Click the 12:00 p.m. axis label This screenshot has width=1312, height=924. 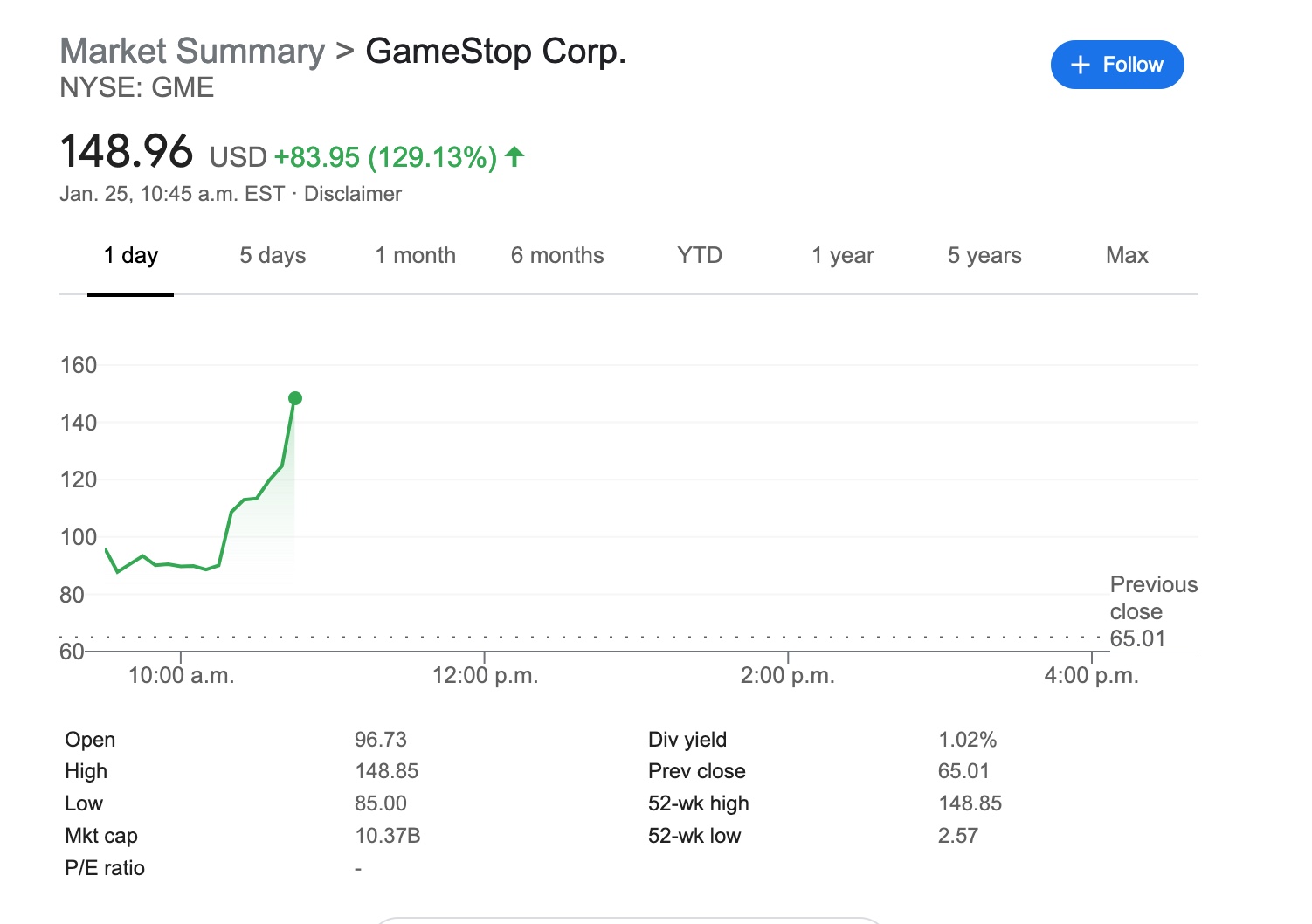click(485, 676)
